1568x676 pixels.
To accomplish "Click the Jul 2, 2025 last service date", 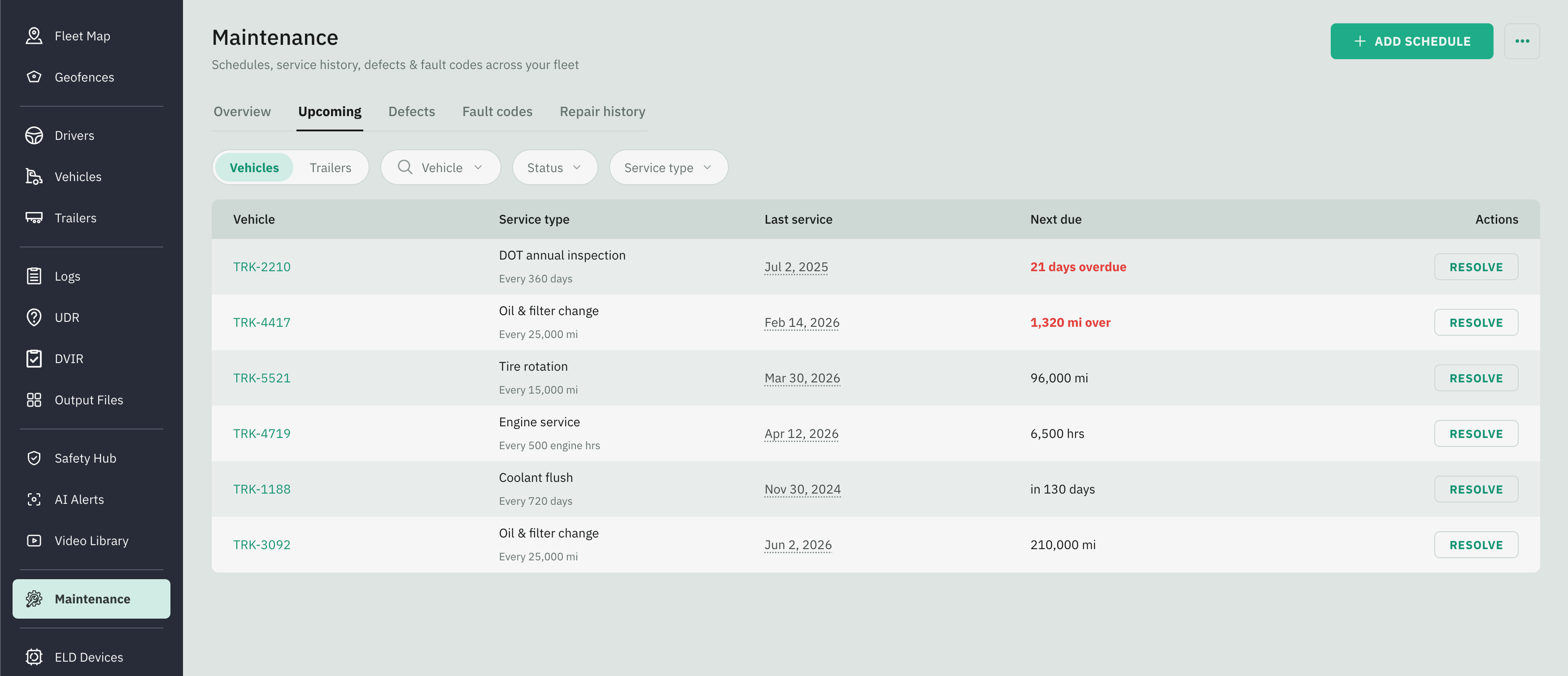I will pos(796,267).
